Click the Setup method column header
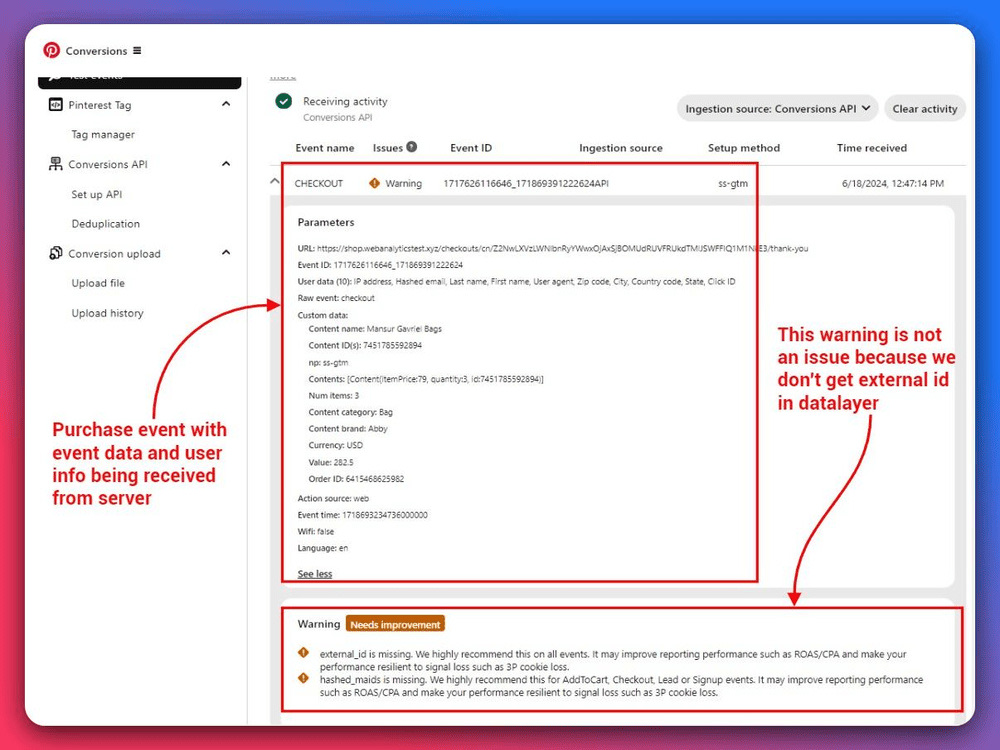This screenshot has width=1000, height=750. [744, 148]
